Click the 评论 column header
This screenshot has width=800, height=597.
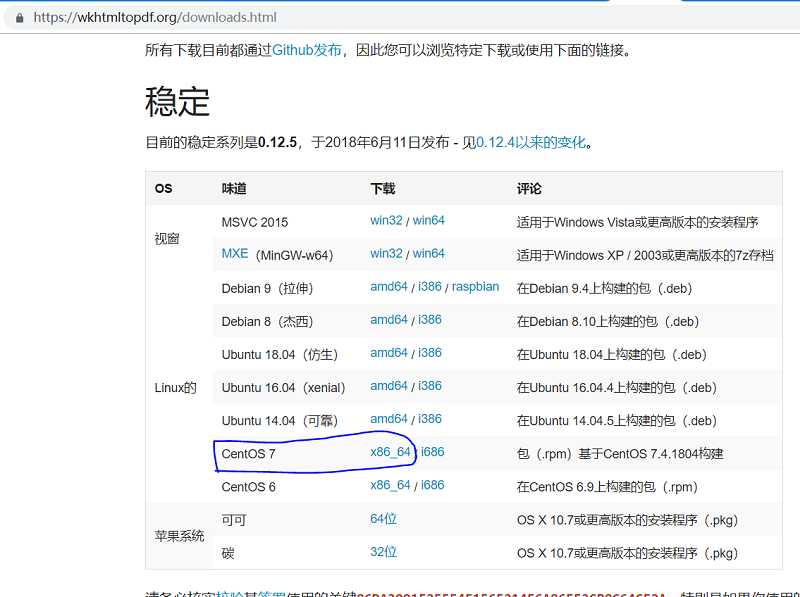click(529, 189)
